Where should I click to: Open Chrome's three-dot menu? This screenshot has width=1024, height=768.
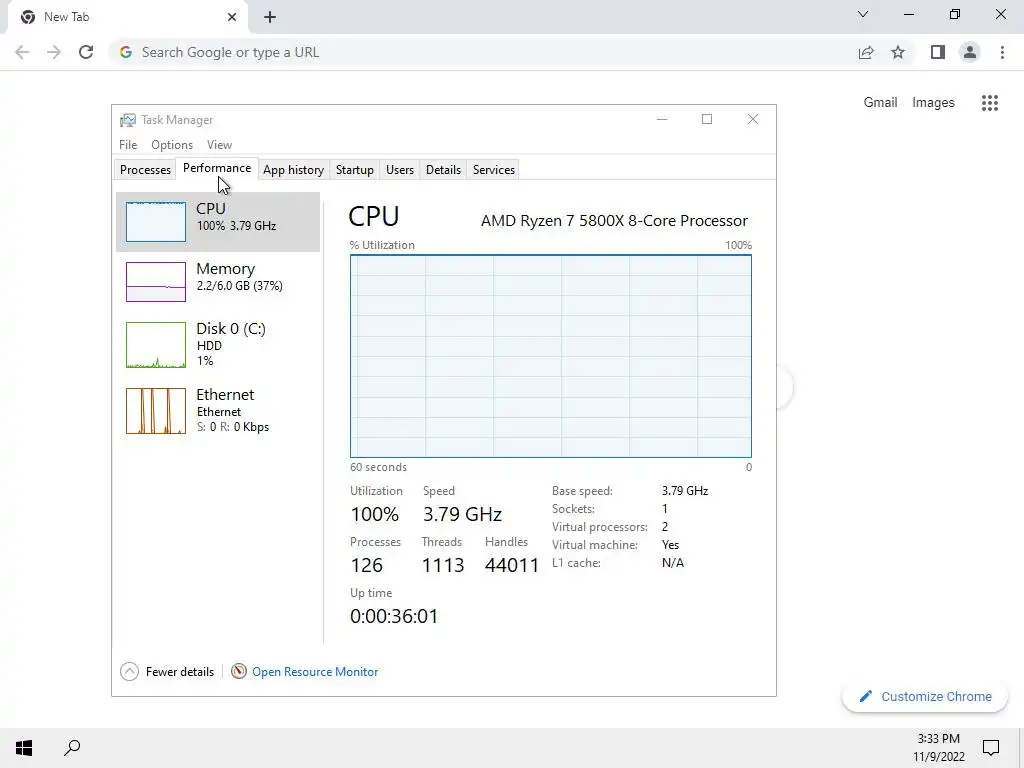point(1002,52)
